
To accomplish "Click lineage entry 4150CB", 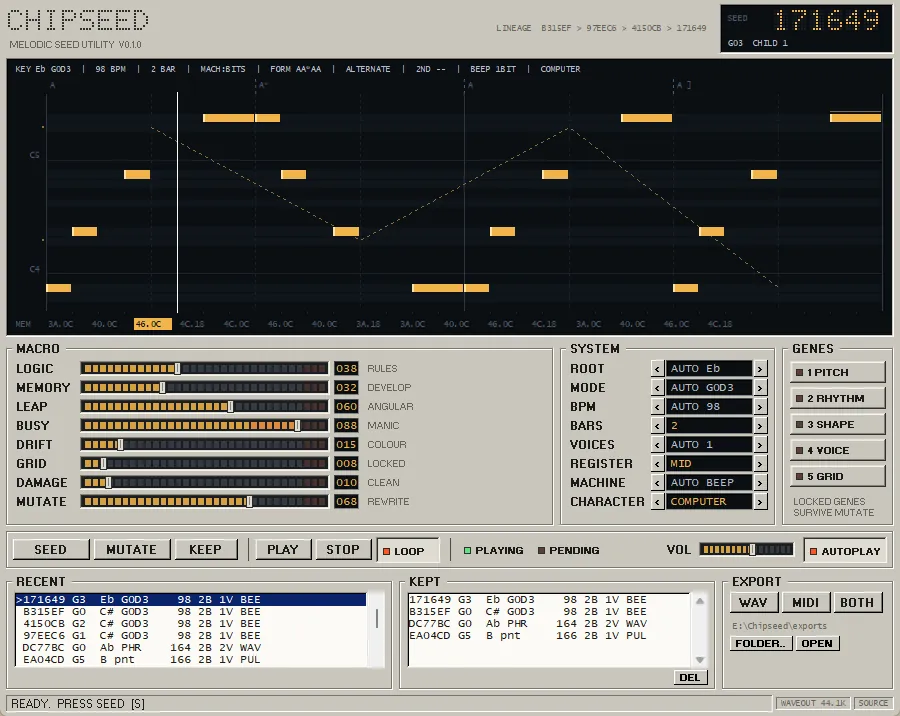I will (x=646, y=28).
